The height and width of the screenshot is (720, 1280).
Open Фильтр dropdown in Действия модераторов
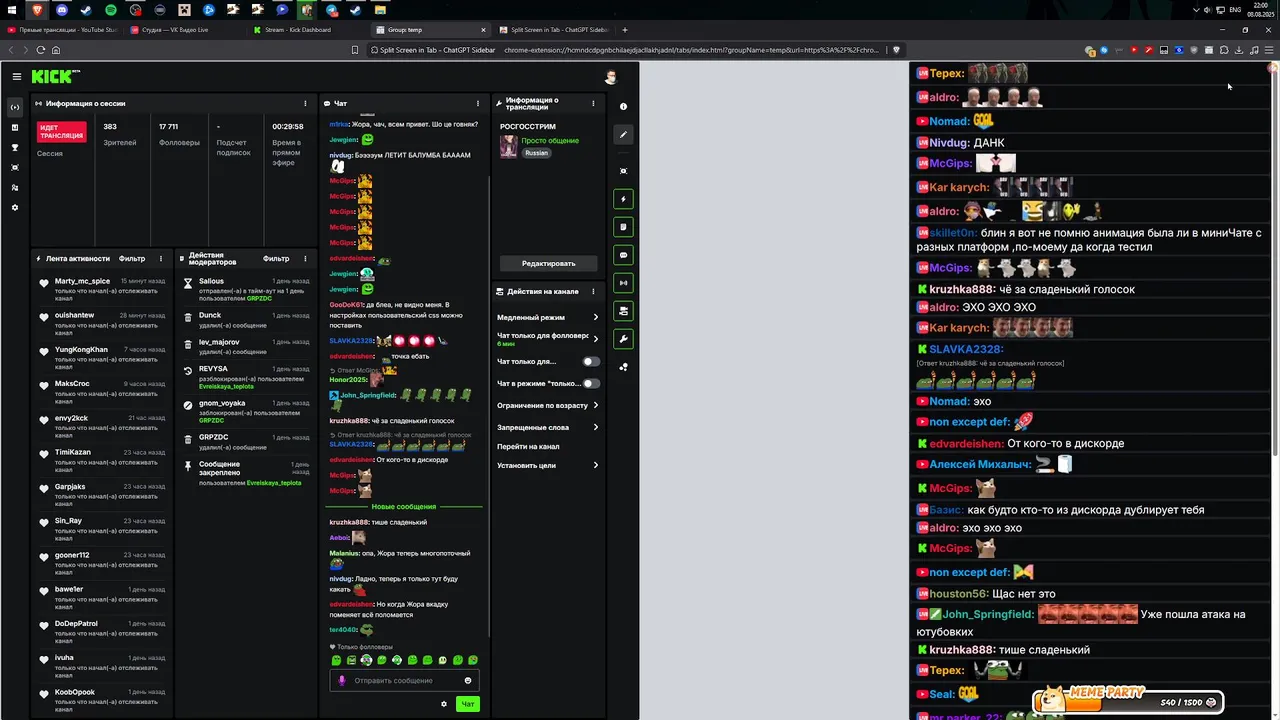coord(276,259)
